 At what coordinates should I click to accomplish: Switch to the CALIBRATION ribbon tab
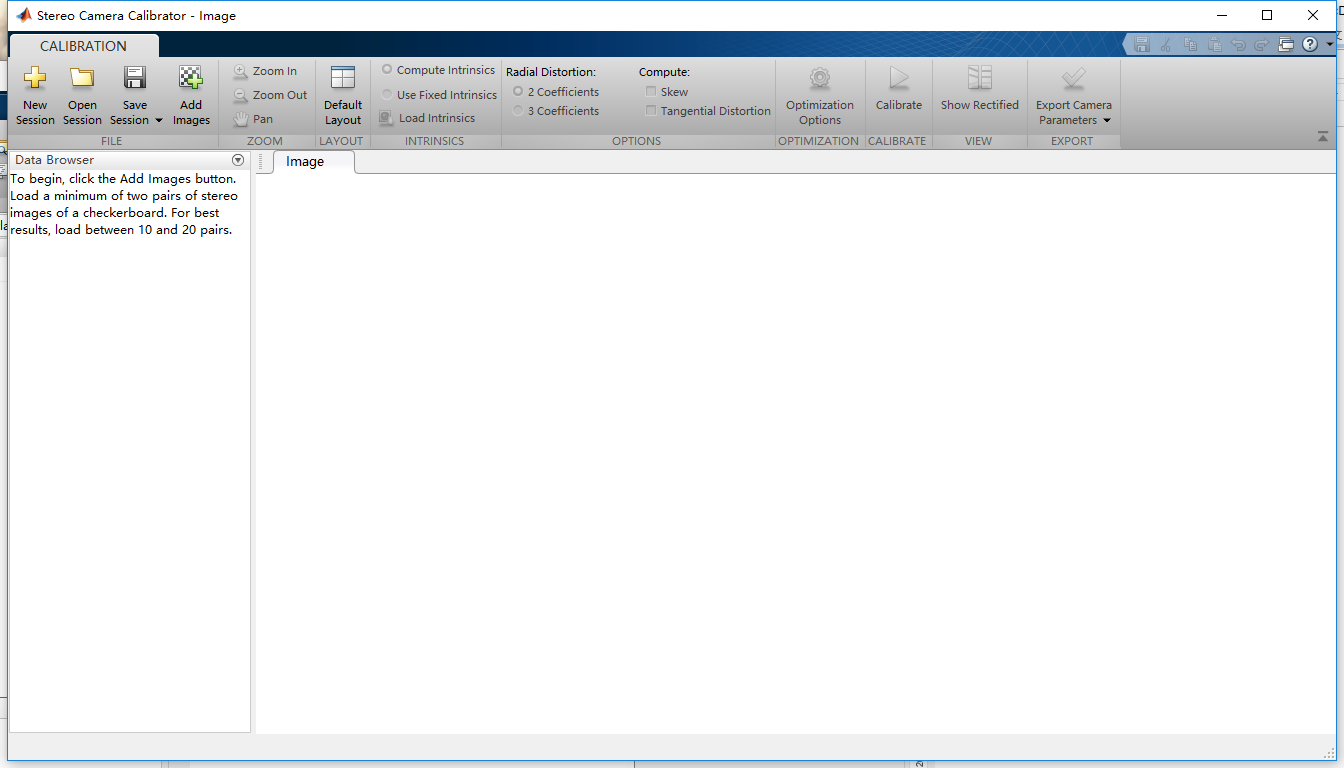[x=83, y=45]
